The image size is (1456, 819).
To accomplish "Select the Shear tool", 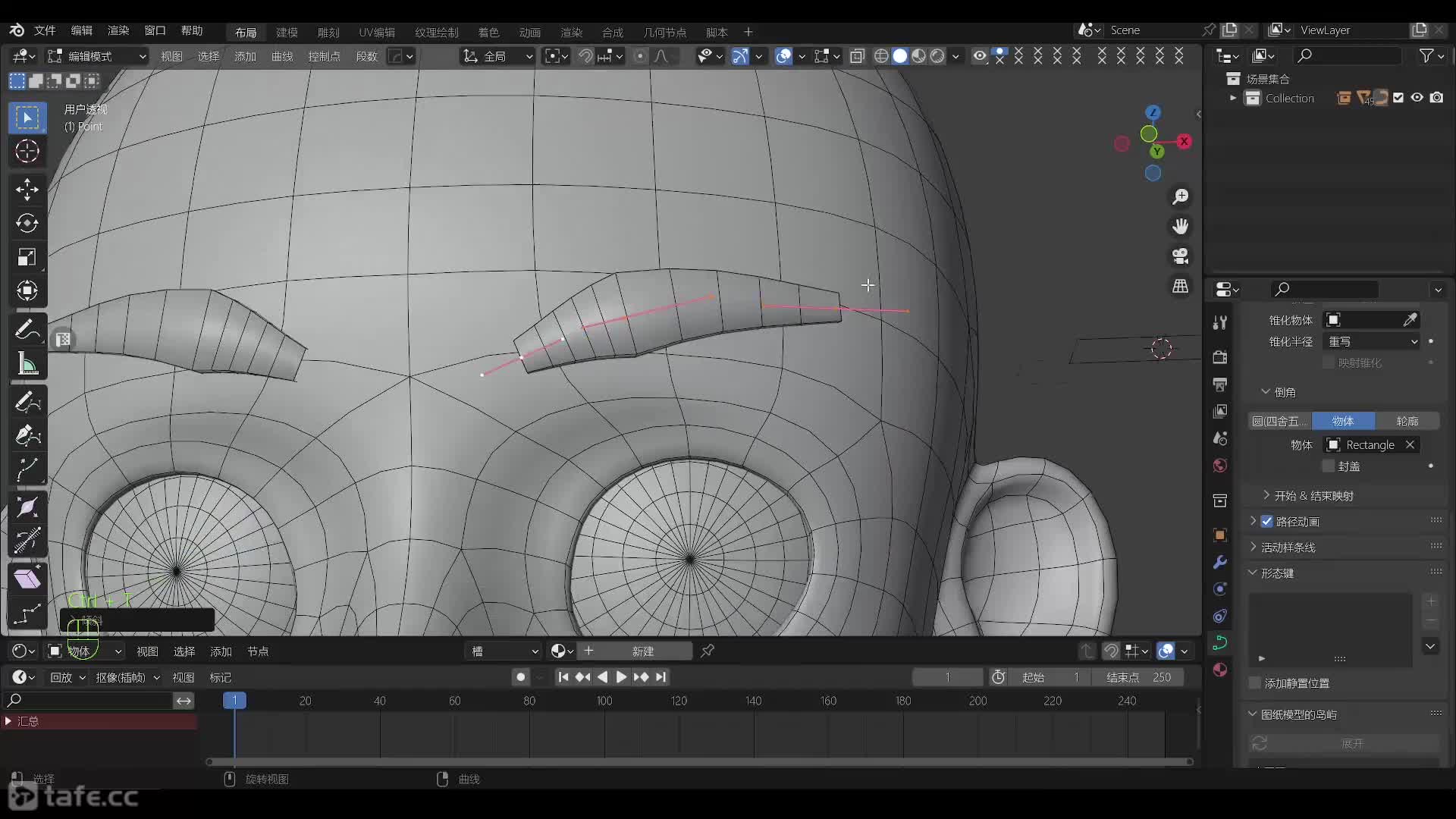I will (x=27, y=579).
